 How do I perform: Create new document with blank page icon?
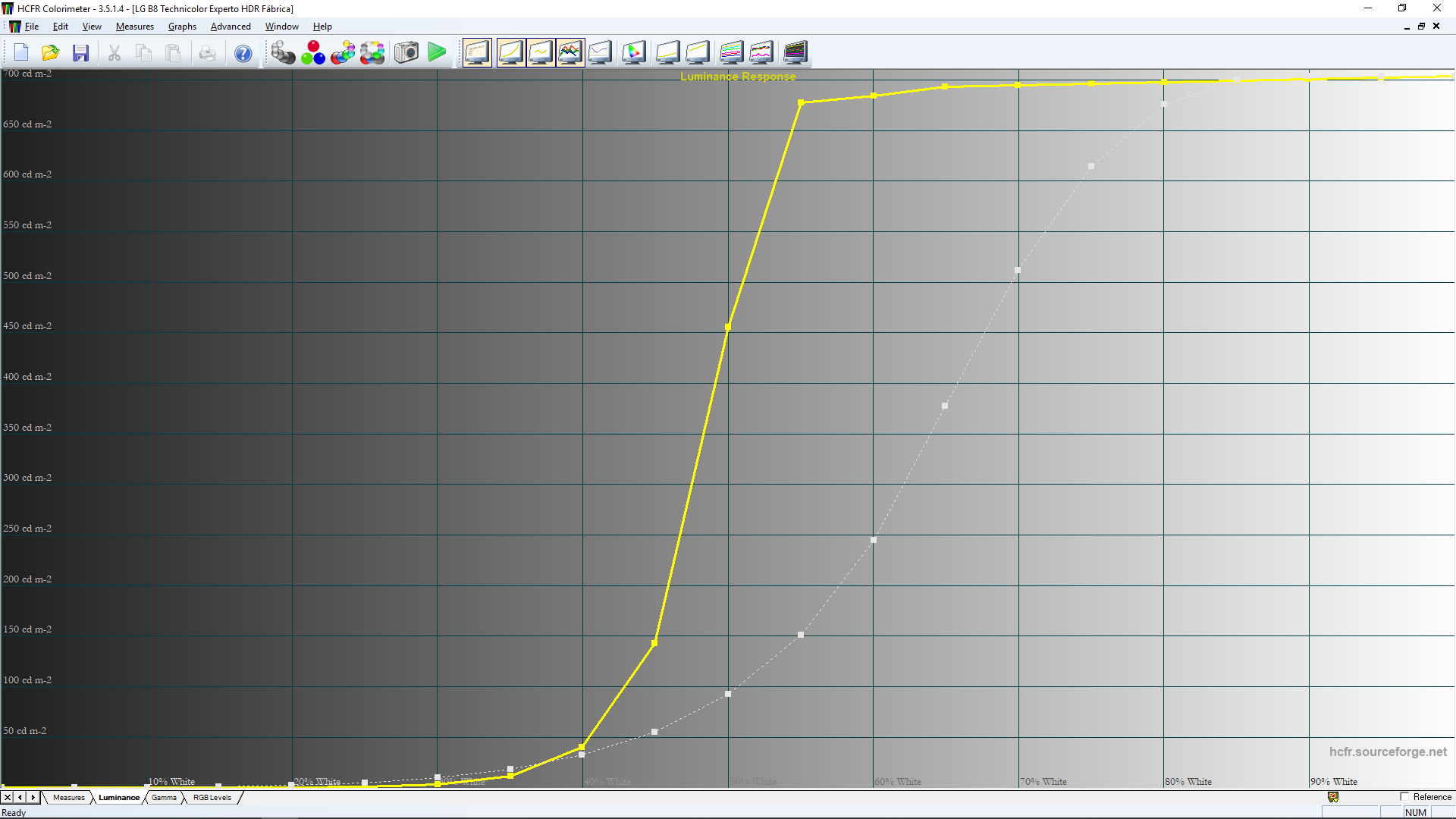21,53
